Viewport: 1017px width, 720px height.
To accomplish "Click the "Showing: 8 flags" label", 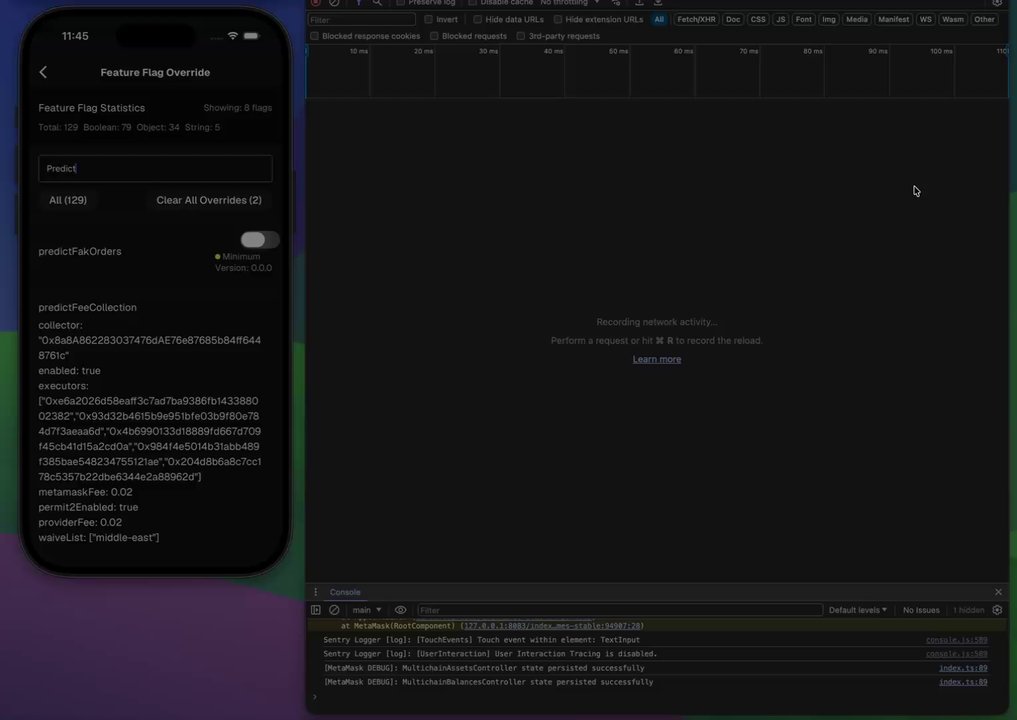I will click(237, 108).
